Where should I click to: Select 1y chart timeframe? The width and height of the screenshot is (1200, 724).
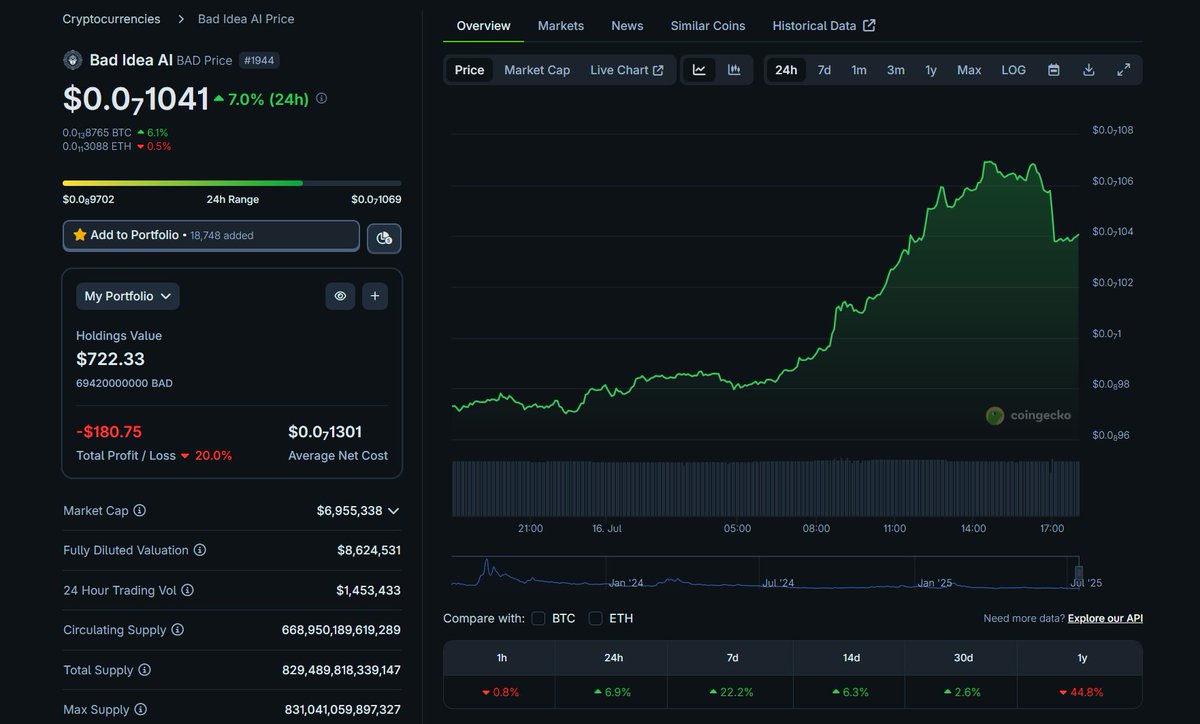(931, 70)
